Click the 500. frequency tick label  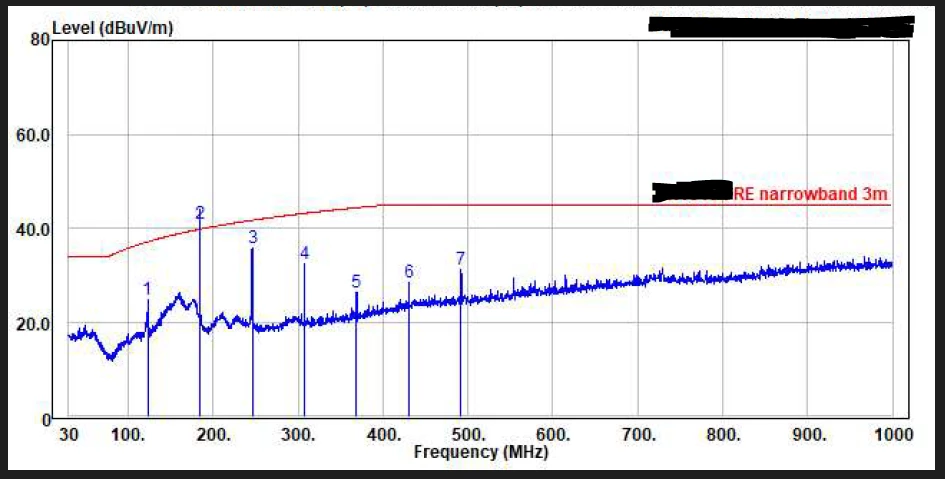(468, 434)
